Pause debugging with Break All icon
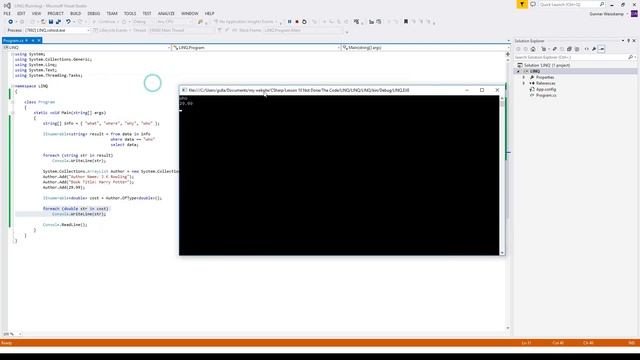The width and height of the screenshot is (640, 360). [289, 22]
